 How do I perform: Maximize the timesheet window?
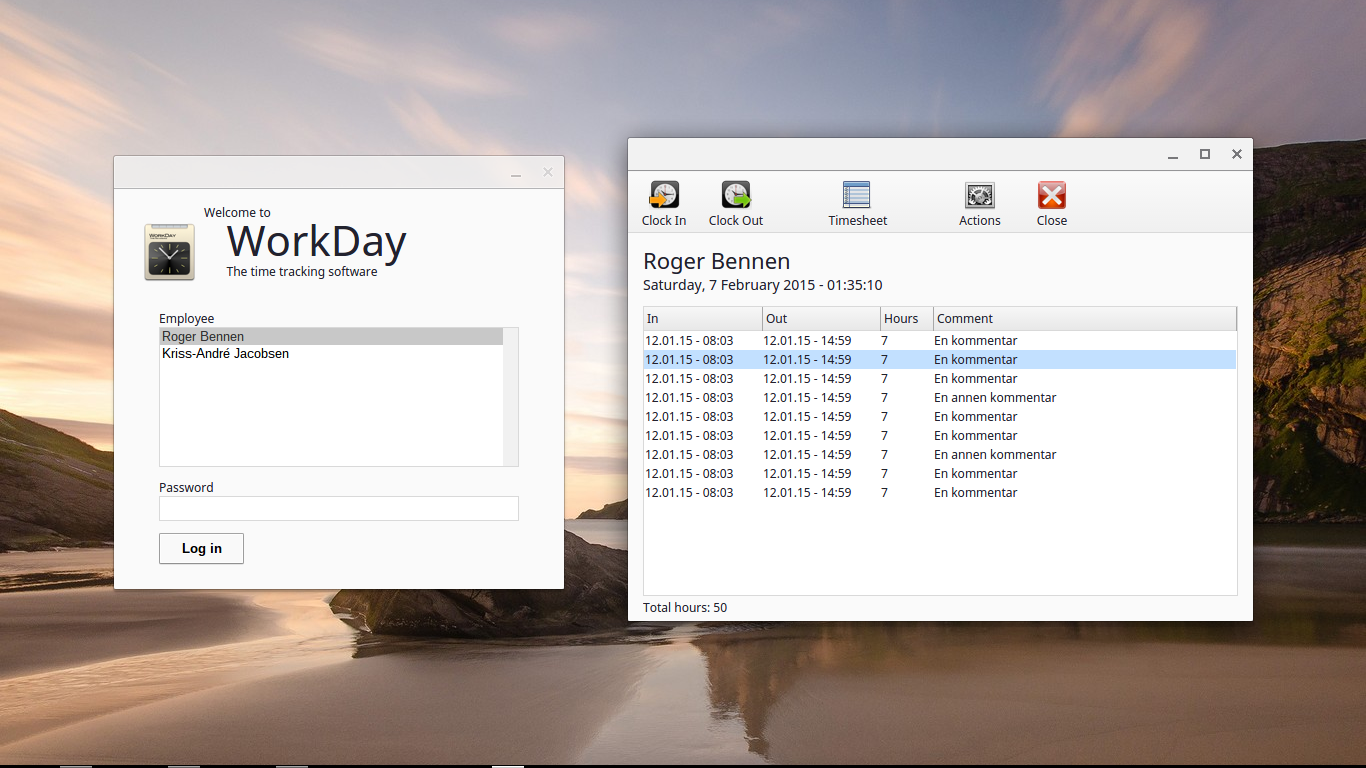coord(1205,154)
